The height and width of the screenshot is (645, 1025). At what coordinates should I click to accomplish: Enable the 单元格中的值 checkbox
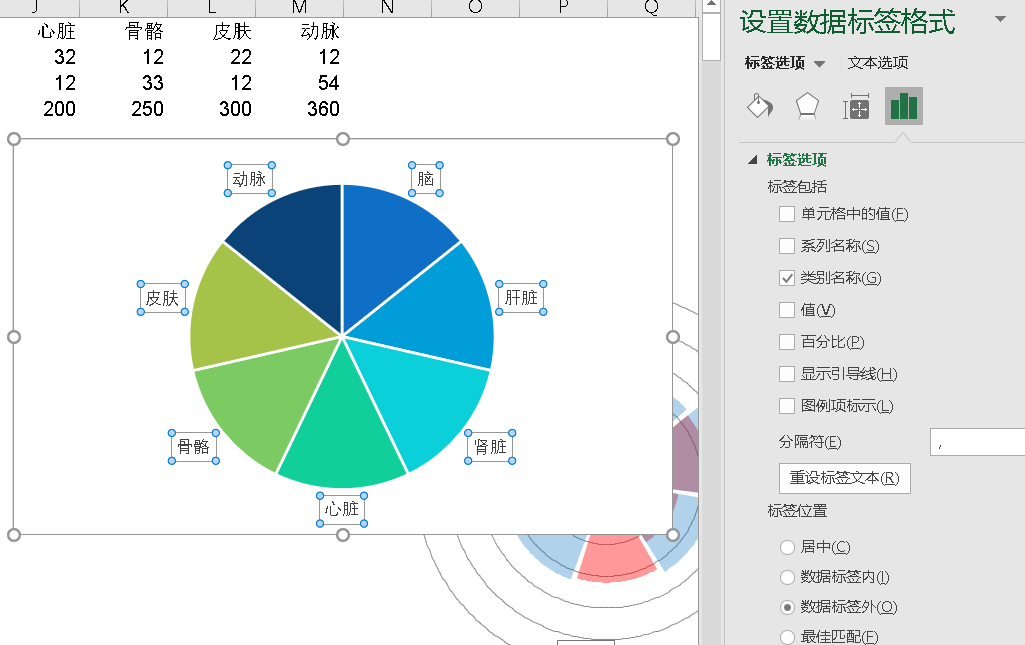click(x=787, y=214)
